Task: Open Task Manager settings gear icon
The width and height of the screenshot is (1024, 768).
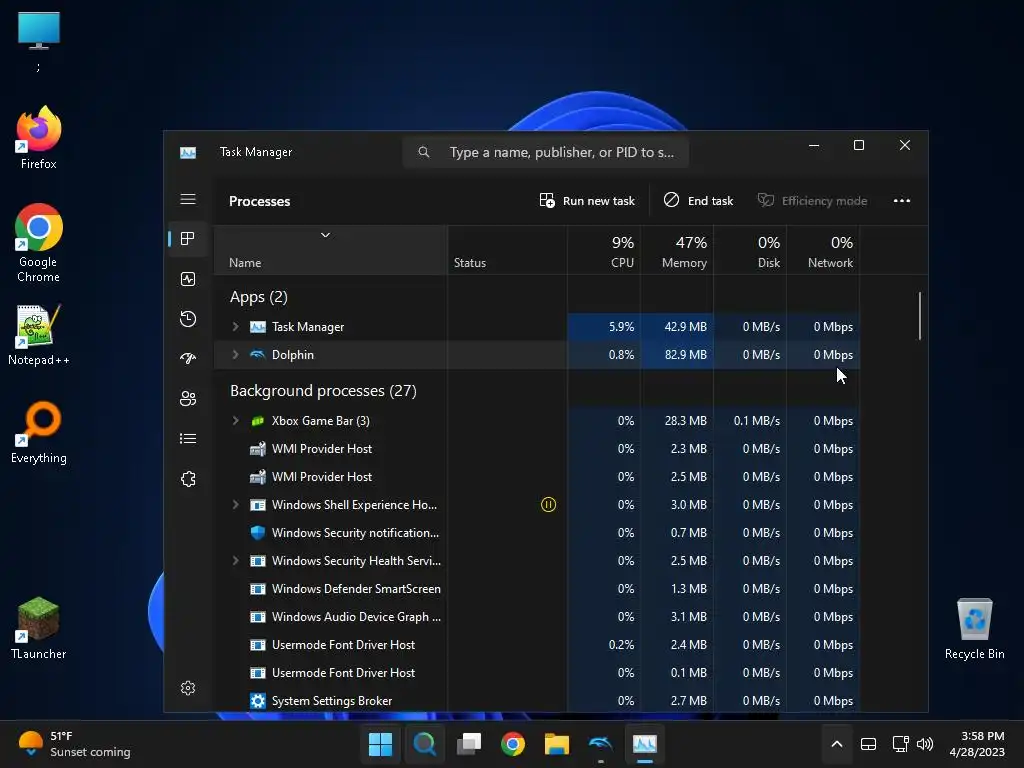Action: (x=188, y=688)
